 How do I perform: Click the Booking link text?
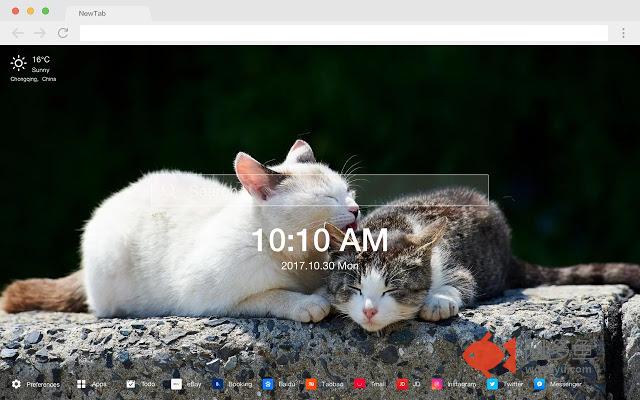click(240, 384)
